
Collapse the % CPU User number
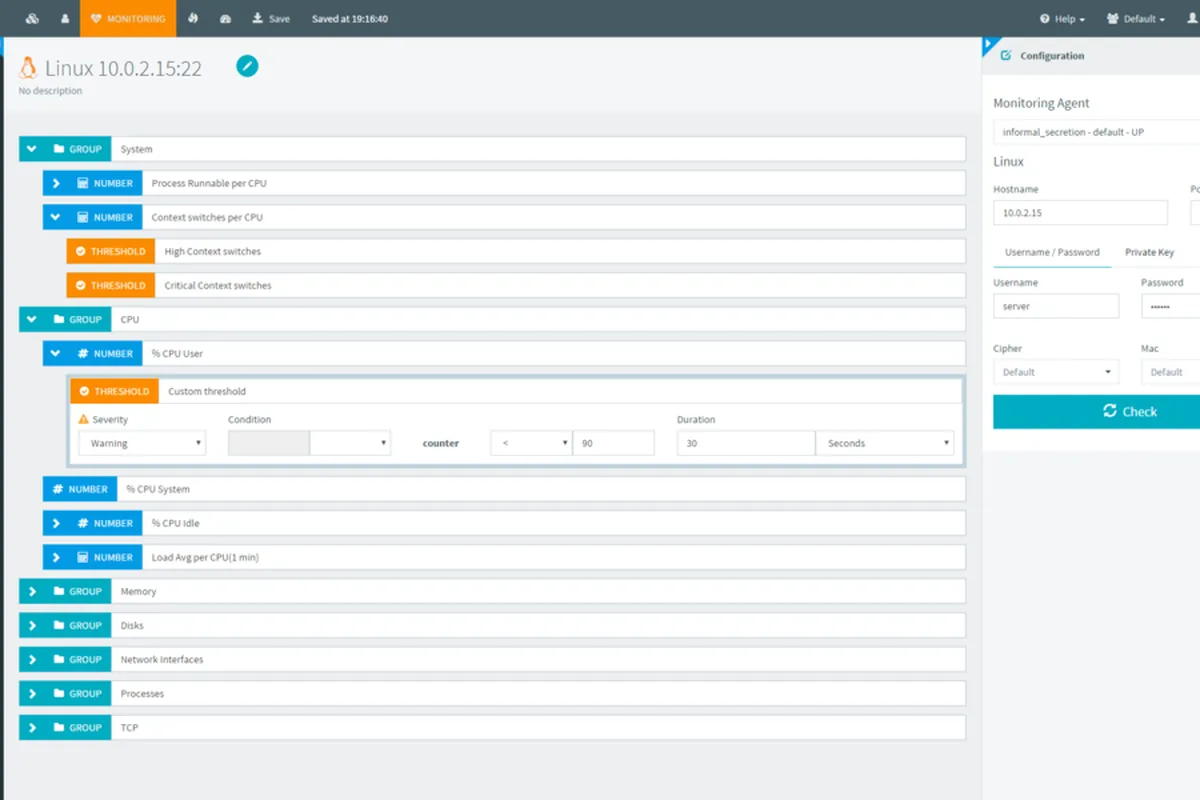(56, 353)
